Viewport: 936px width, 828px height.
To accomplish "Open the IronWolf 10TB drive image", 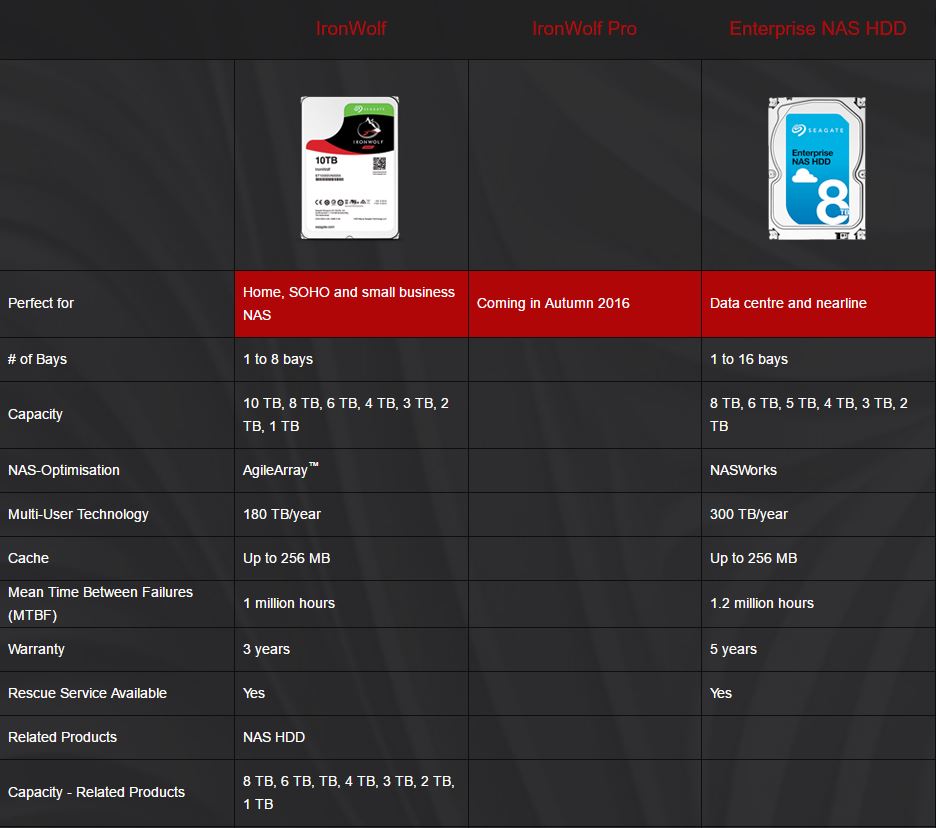I will point(350,168).
